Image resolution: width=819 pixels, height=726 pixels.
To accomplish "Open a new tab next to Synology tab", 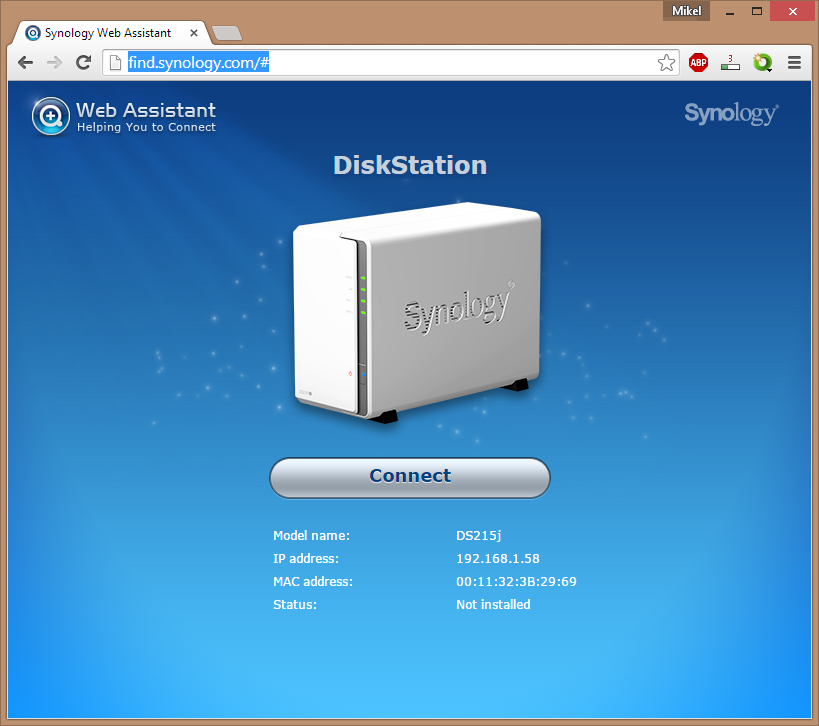I will click(x=227, y=33).
